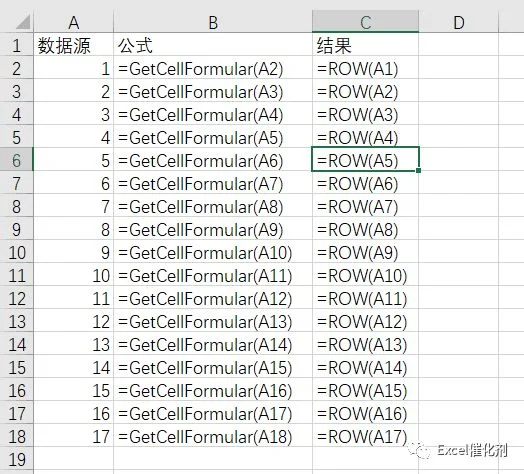Click cell =GetCellFormular(A15)
The image size is (524, 474).
(213, 367)
